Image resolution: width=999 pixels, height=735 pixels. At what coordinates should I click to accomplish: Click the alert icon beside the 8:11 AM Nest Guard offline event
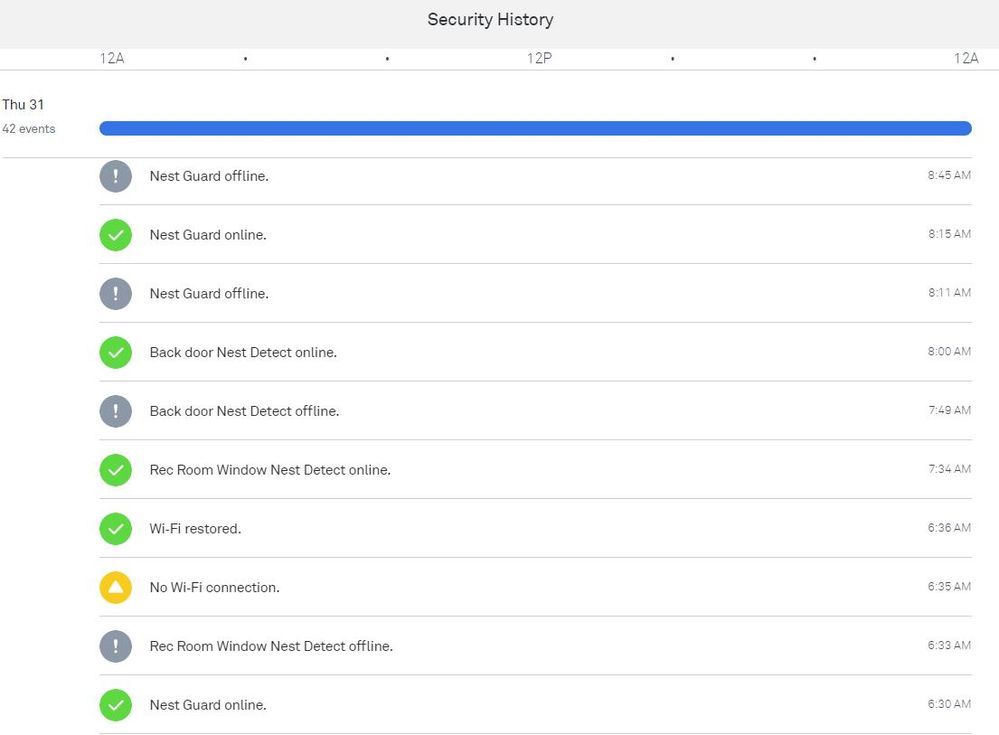(115, 294)
